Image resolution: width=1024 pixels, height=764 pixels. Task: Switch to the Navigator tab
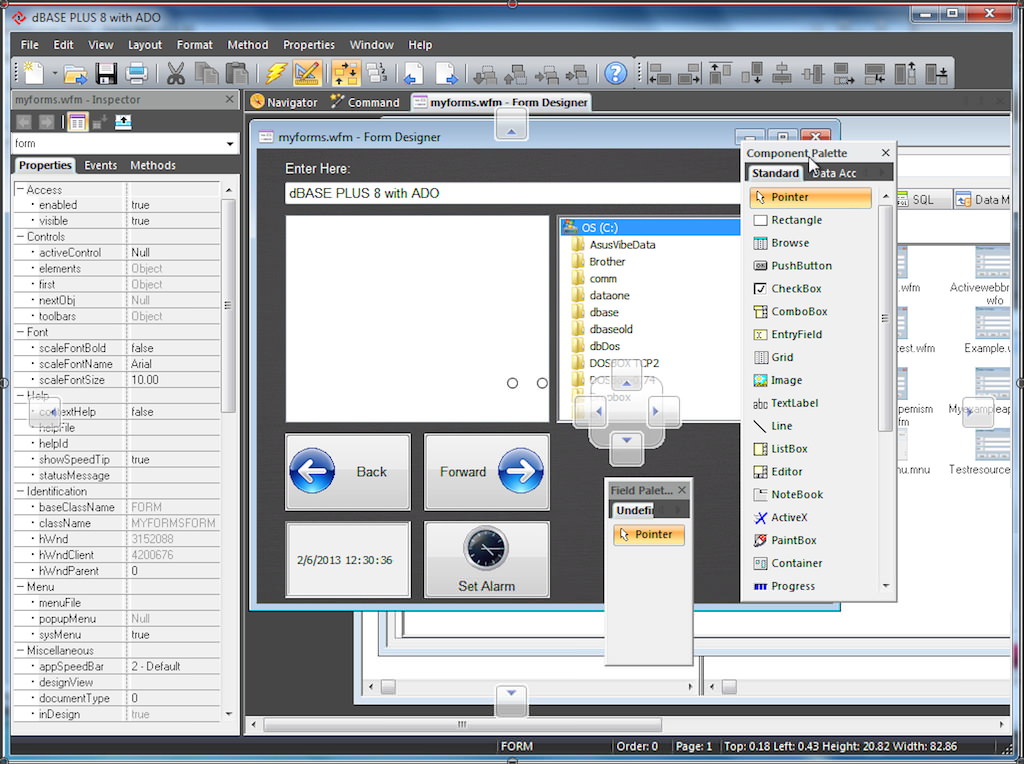[x=285, y=103]
